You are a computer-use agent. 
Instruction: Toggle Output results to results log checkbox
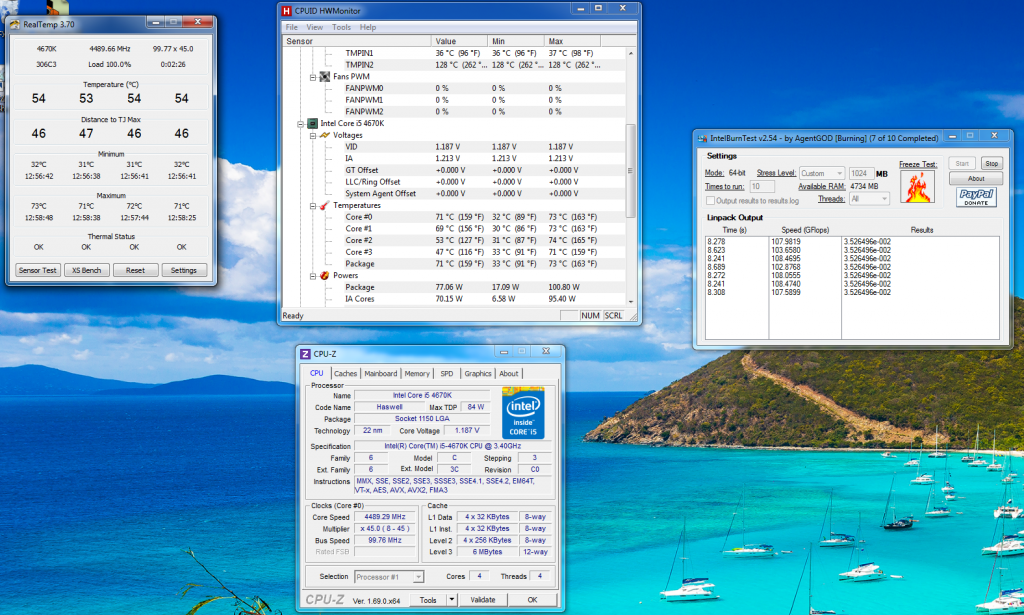(x=710, y=200)
